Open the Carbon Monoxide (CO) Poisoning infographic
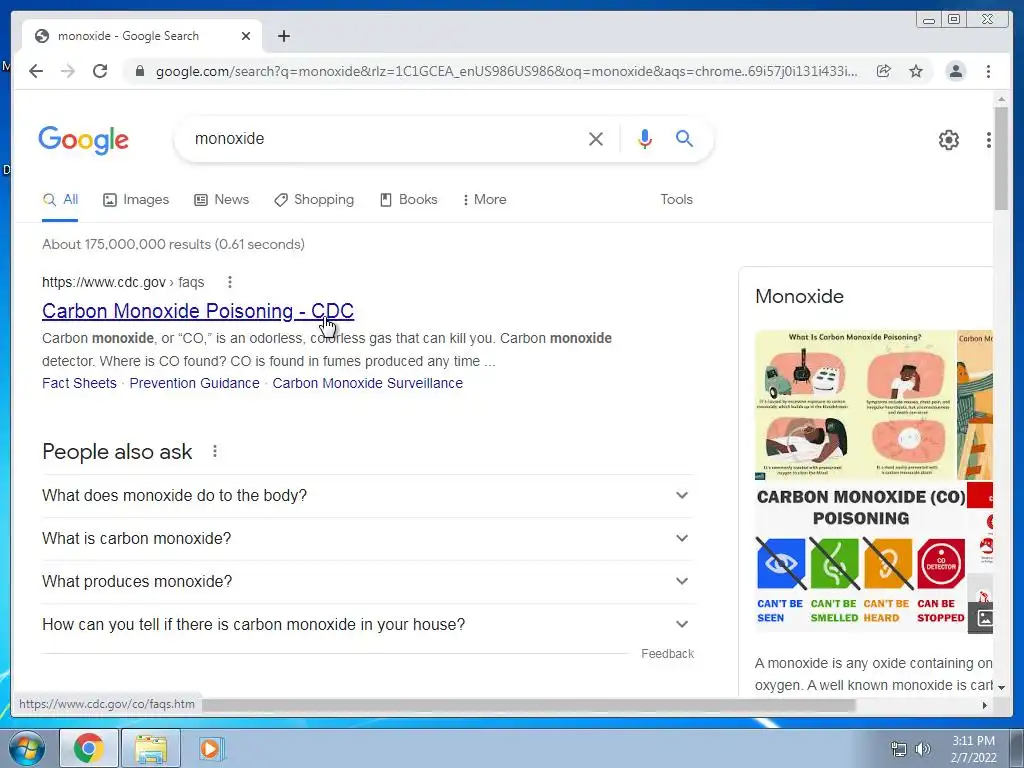The height and width of the screenshot is (768, 1024). (x=861, y=558)
